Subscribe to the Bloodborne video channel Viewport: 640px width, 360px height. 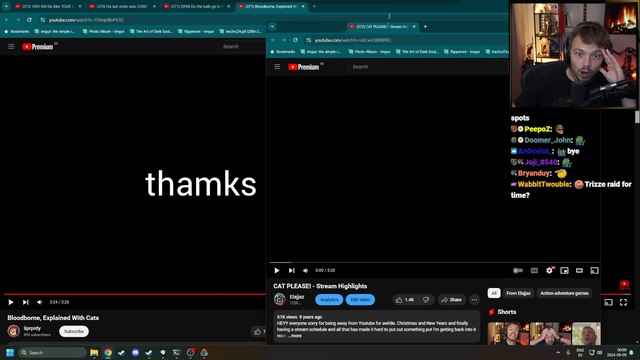[x=74, y=331]
